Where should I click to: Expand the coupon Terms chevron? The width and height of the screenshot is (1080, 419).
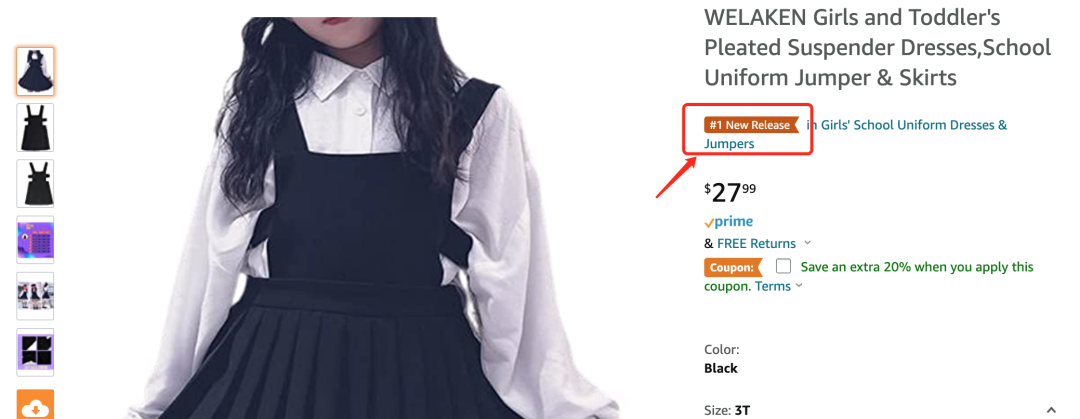point(800,287)
